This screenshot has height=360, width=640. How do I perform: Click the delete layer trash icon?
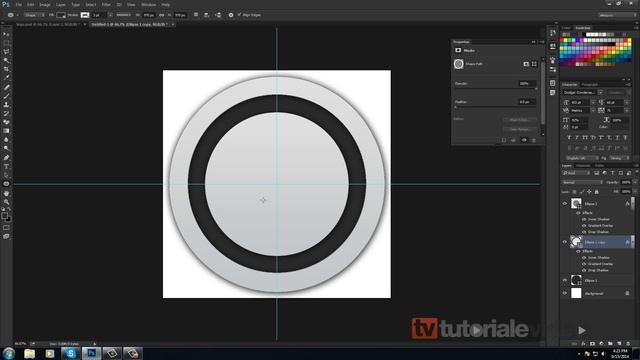pos(628,344)
